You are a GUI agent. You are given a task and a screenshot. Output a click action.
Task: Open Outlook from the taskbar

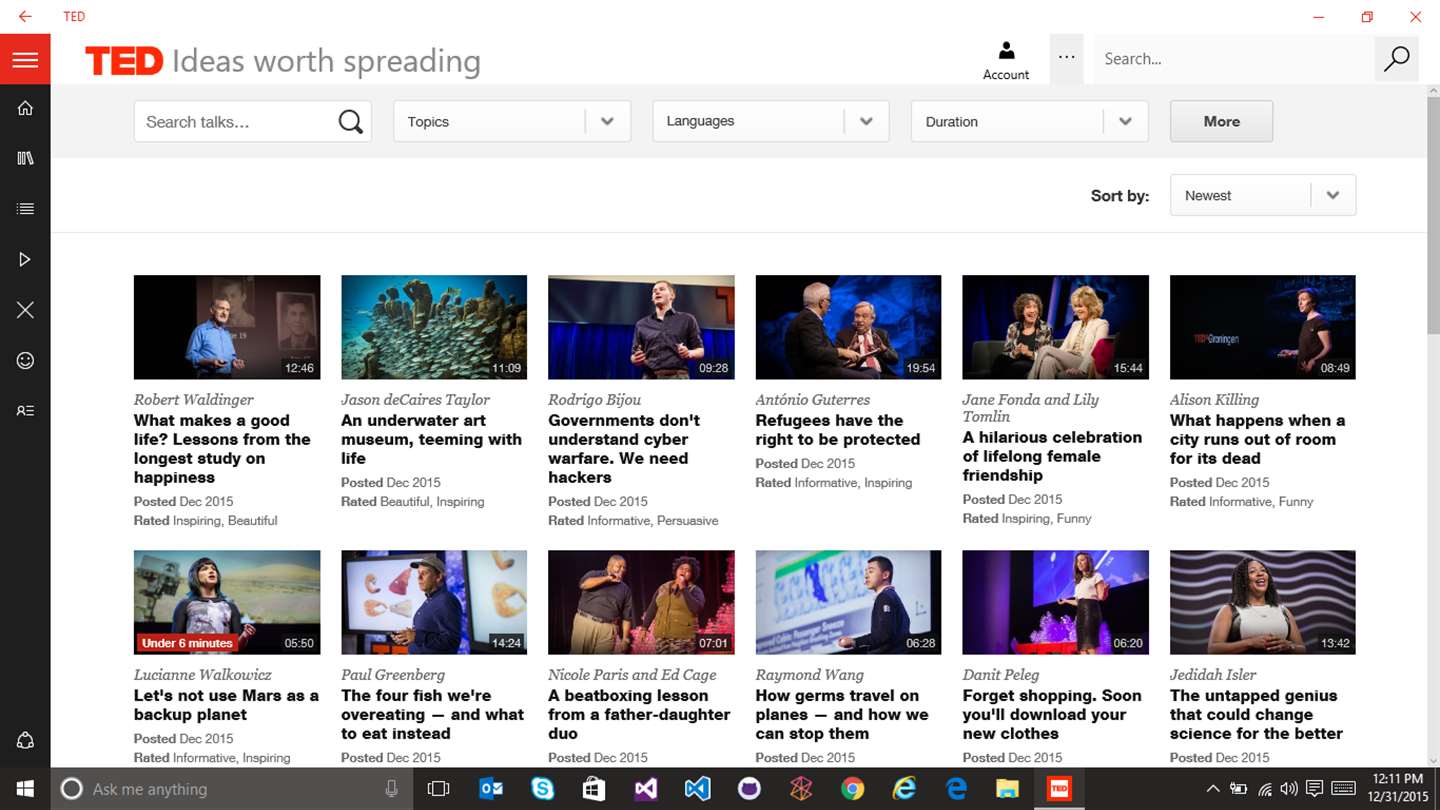tap(491, 789)
